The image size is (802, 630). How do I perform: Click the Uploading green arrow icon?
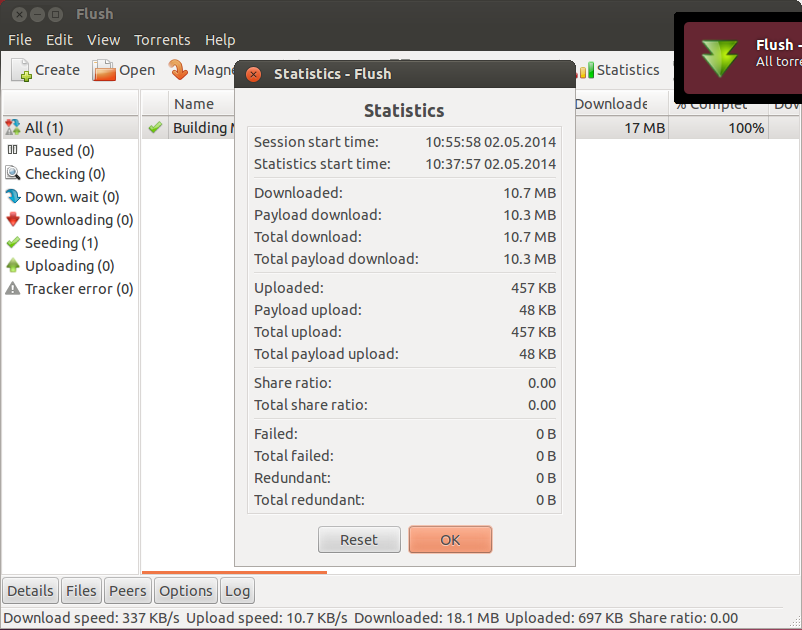(x=13, y=265)
